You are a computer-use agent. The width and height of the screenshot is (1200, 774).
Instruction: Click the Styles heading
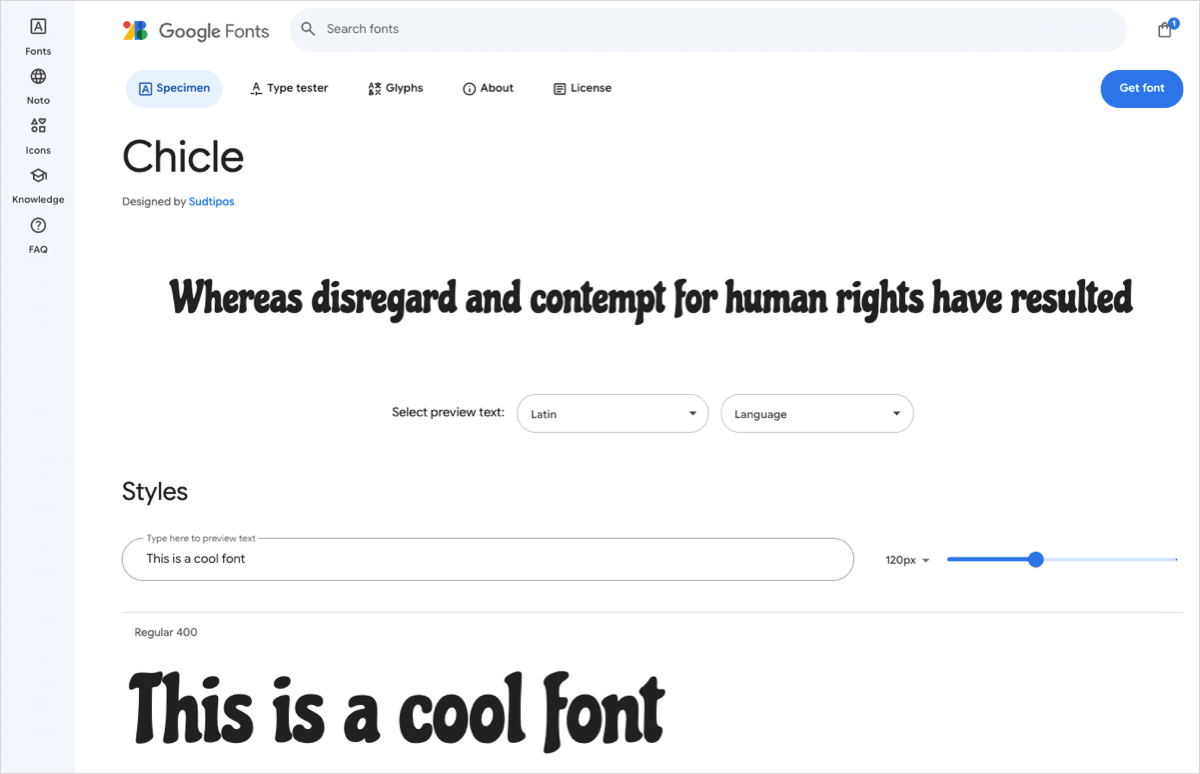(x=155, y=491)
